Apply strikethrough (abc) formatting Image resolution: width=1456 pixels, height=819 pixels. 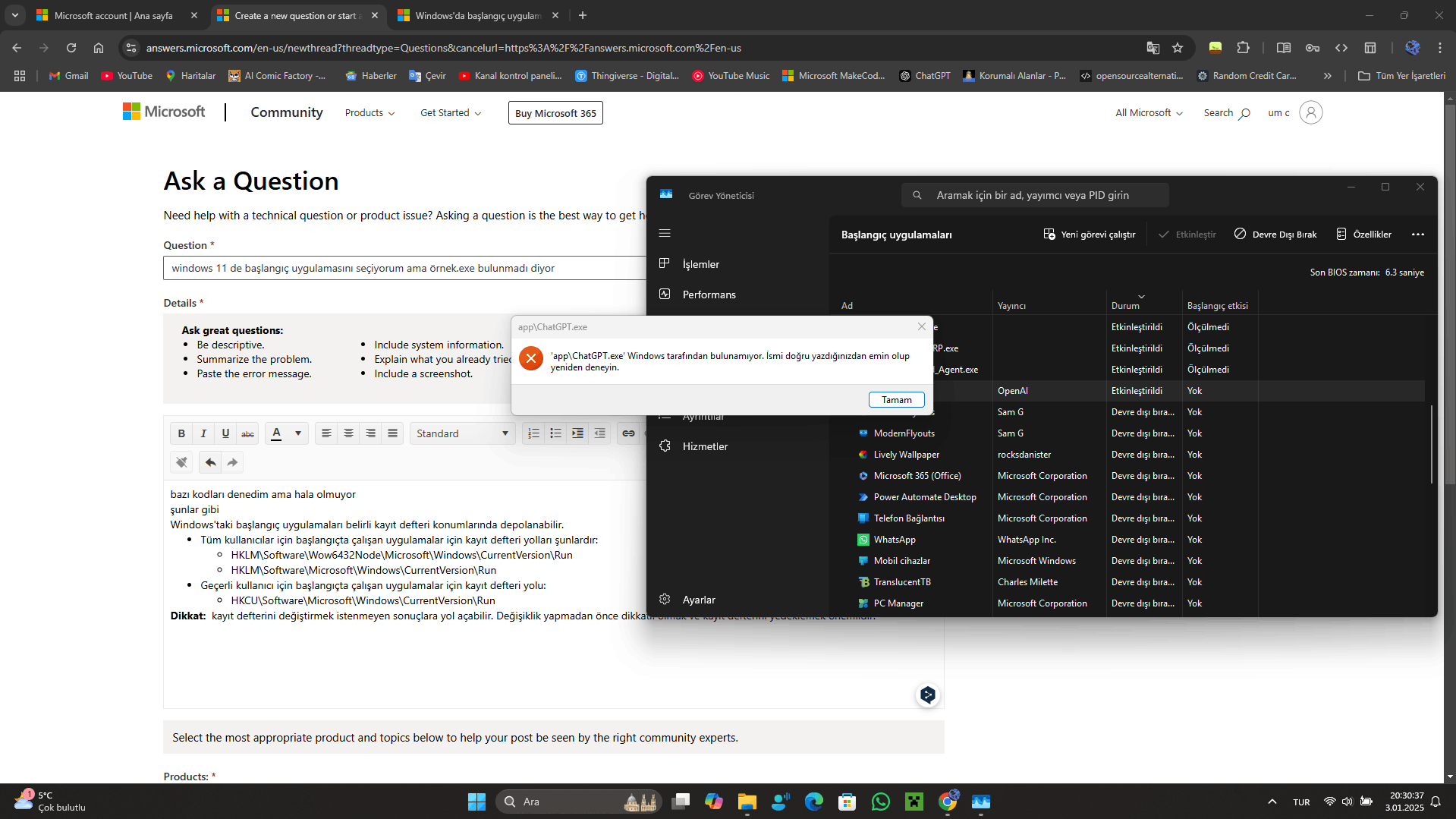point(247,433)
